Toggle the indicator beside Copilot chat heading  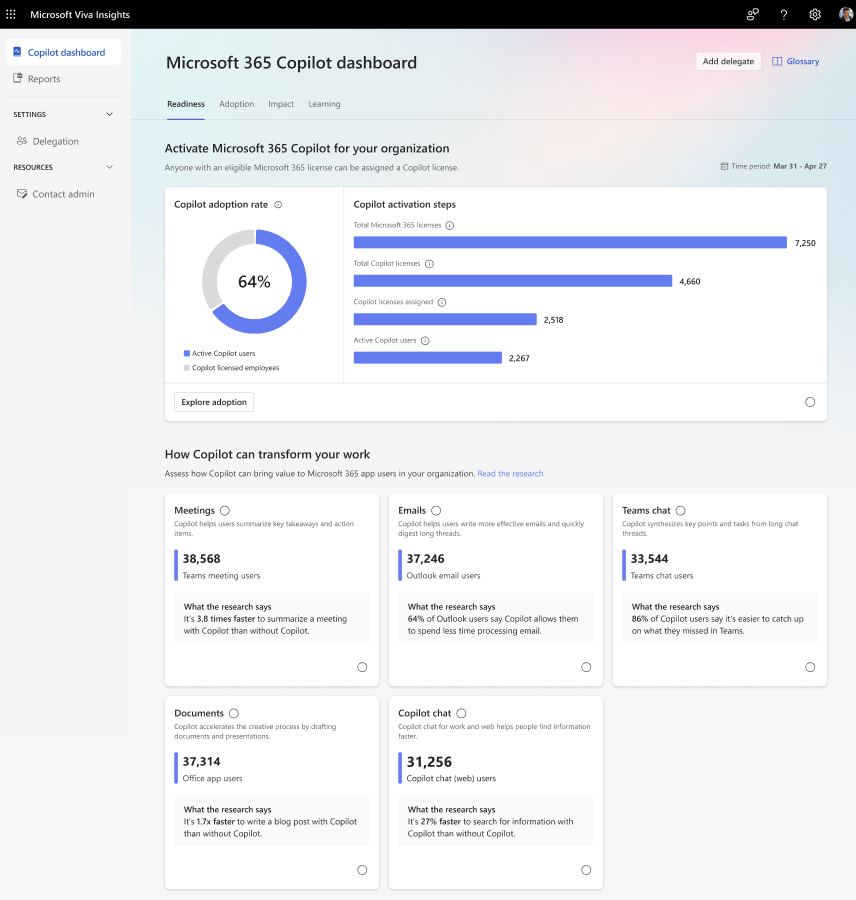[461, 714]
